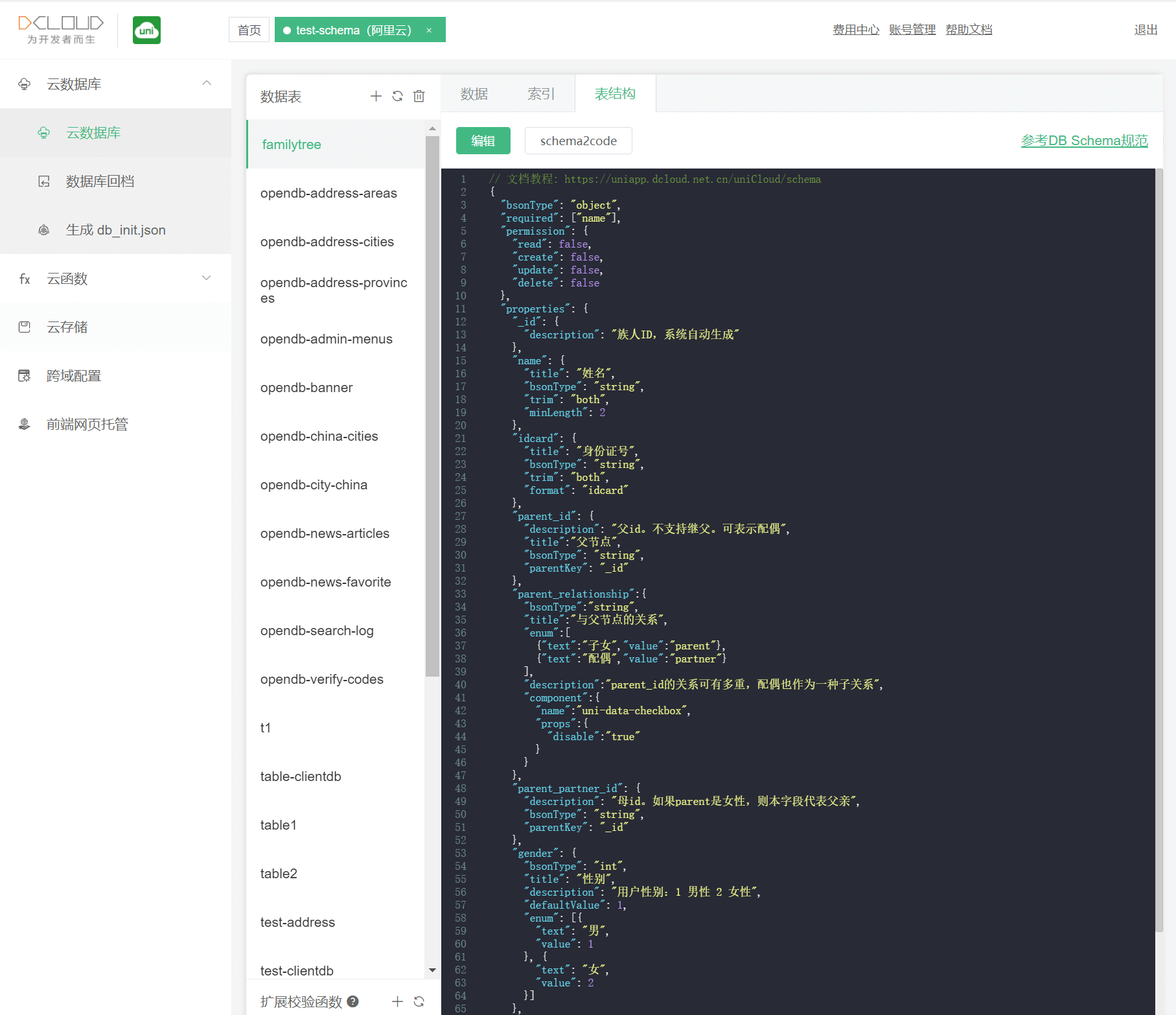Image resolution: width=1176 pixels, height=1015 pixels.
Task: Open the 账号管理 link
Action: pos(912,30)
